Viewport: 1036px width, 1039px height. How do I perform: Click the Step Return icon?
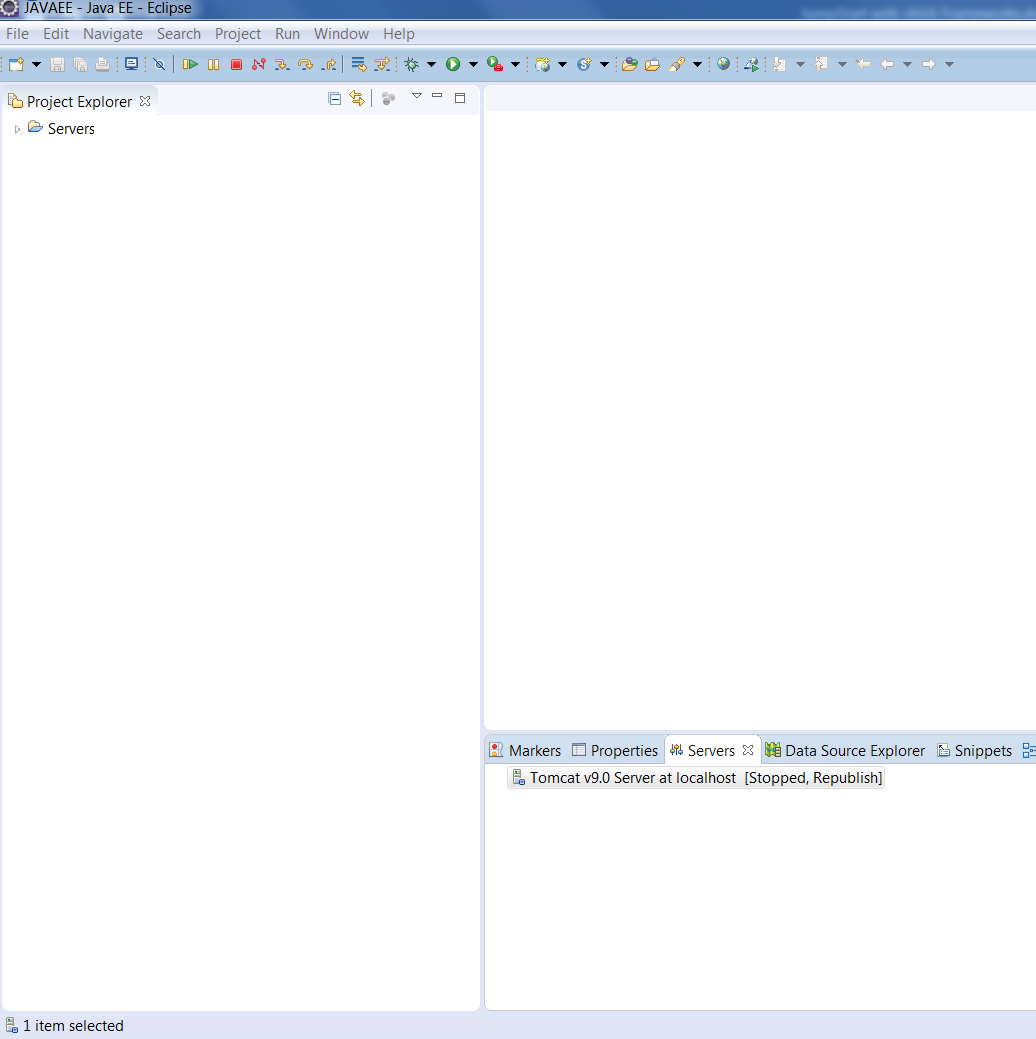pos(329,64)
